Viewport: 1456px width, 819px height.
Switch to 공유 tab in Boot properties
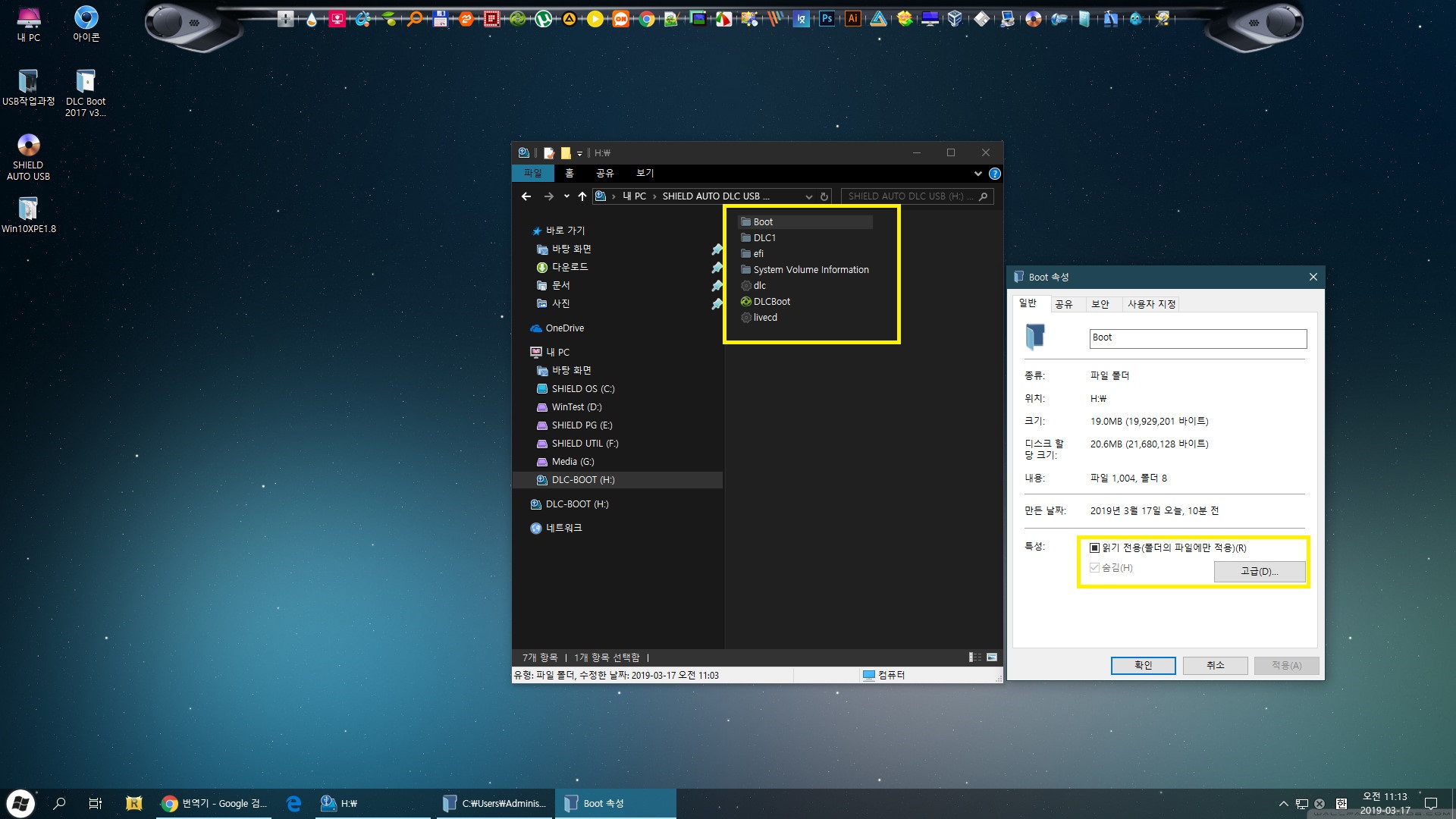(1064, 304)
